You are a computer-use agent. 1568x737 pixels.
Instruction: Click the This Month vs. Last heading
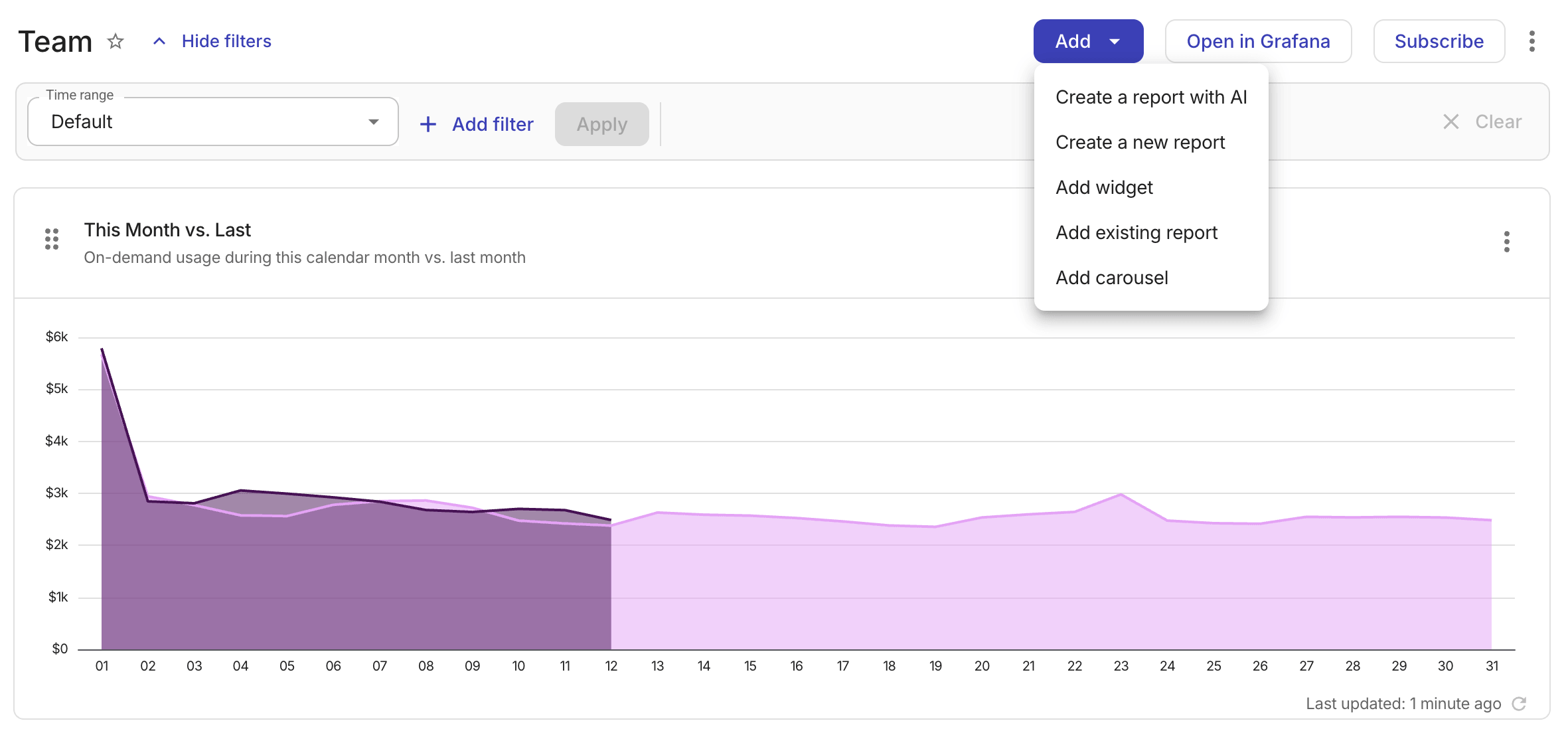(x=167, y=230)
